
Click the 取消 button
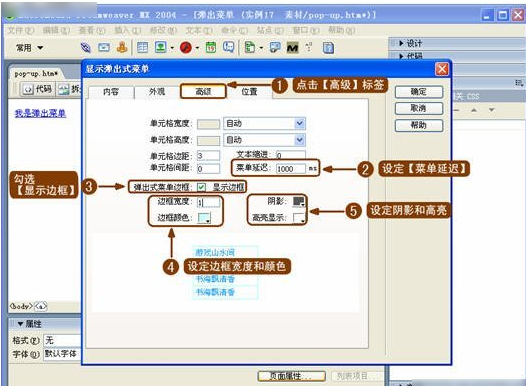click(419, 108)
